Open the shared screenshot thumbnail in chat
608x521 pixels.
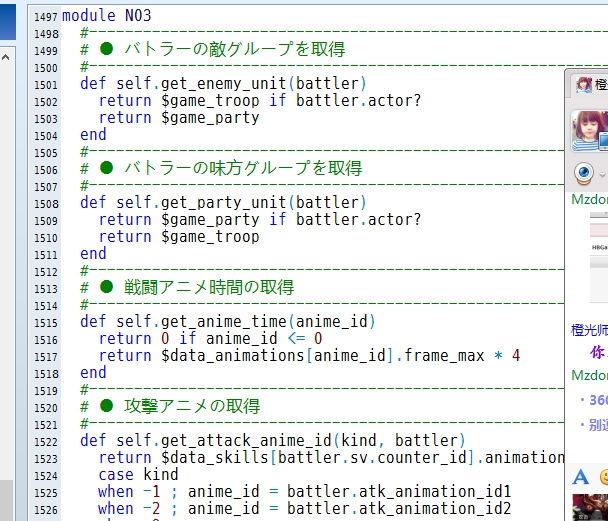599,257
